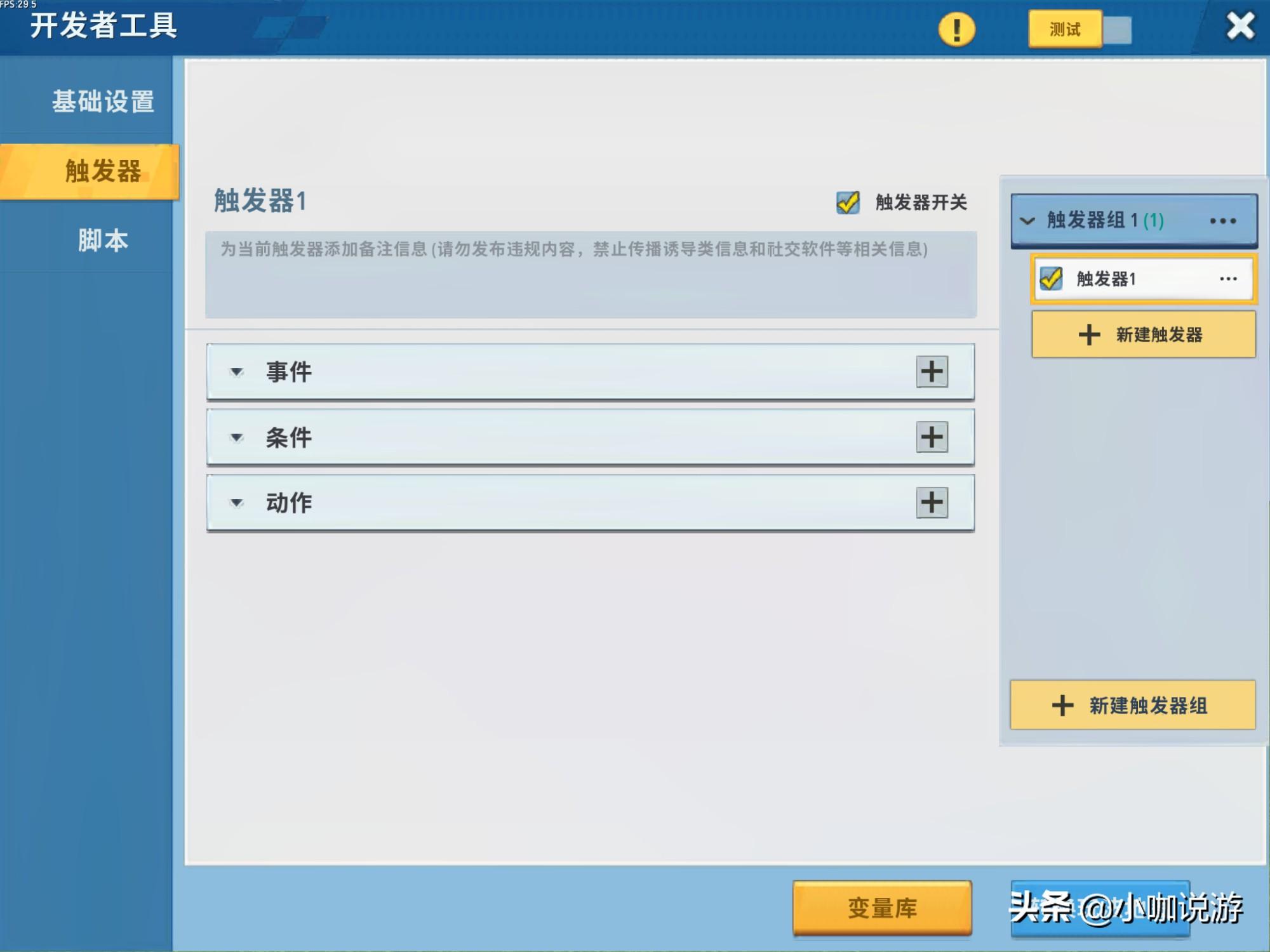Uncheck 触发器1 in the trigger list

pyautogui.click(x=1050, y=278)
